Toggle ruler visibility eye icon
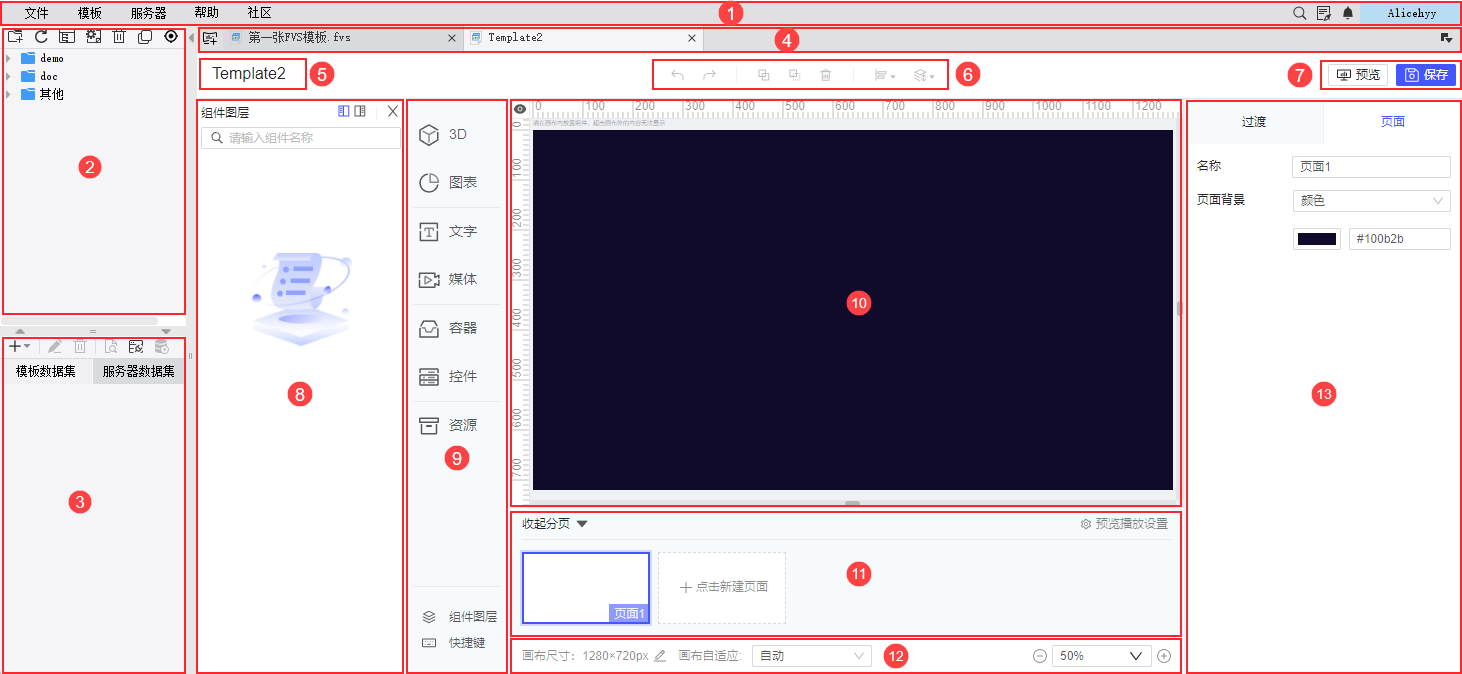 (x=520, y=108)
